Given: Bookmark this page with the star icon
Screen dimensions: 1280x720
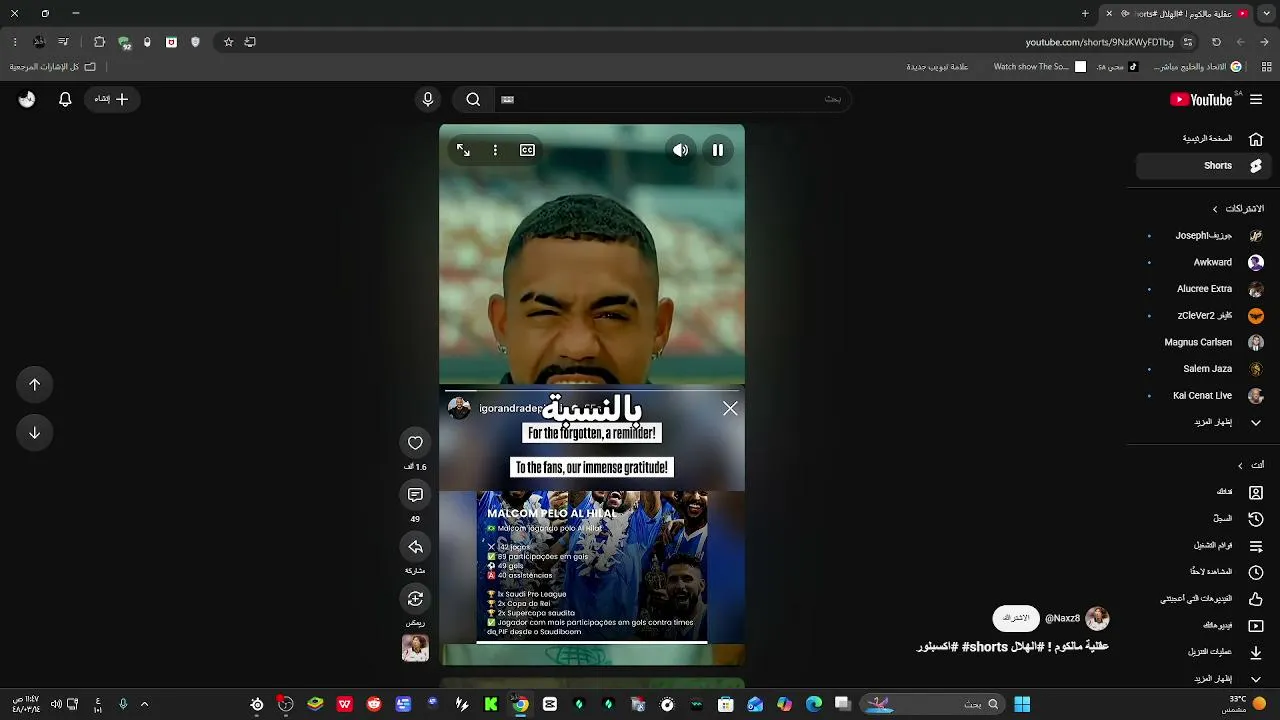Looking at the screenshot, I should point(228,42).
